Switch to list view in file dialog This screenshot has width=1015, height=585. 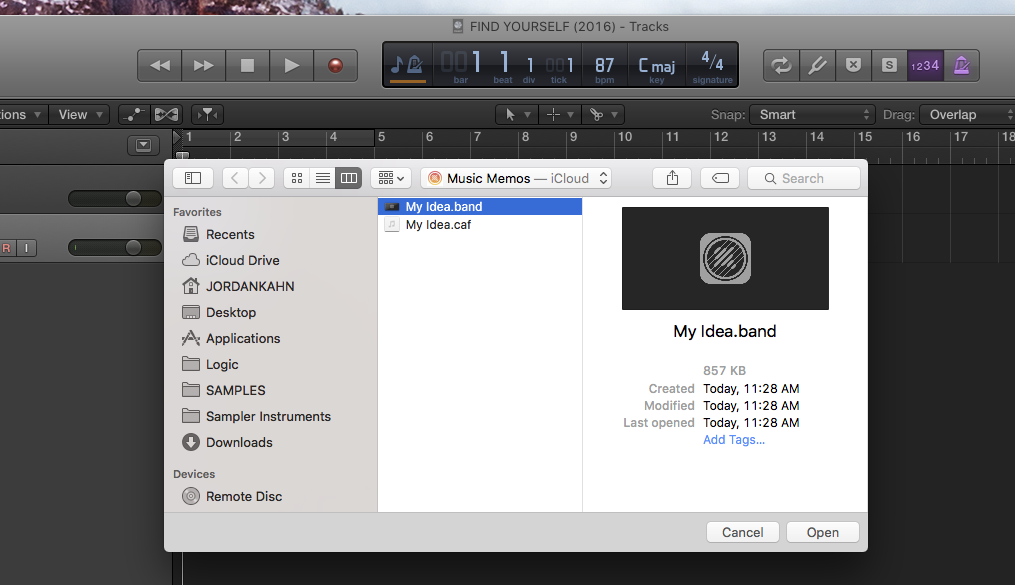coord(322,178)
